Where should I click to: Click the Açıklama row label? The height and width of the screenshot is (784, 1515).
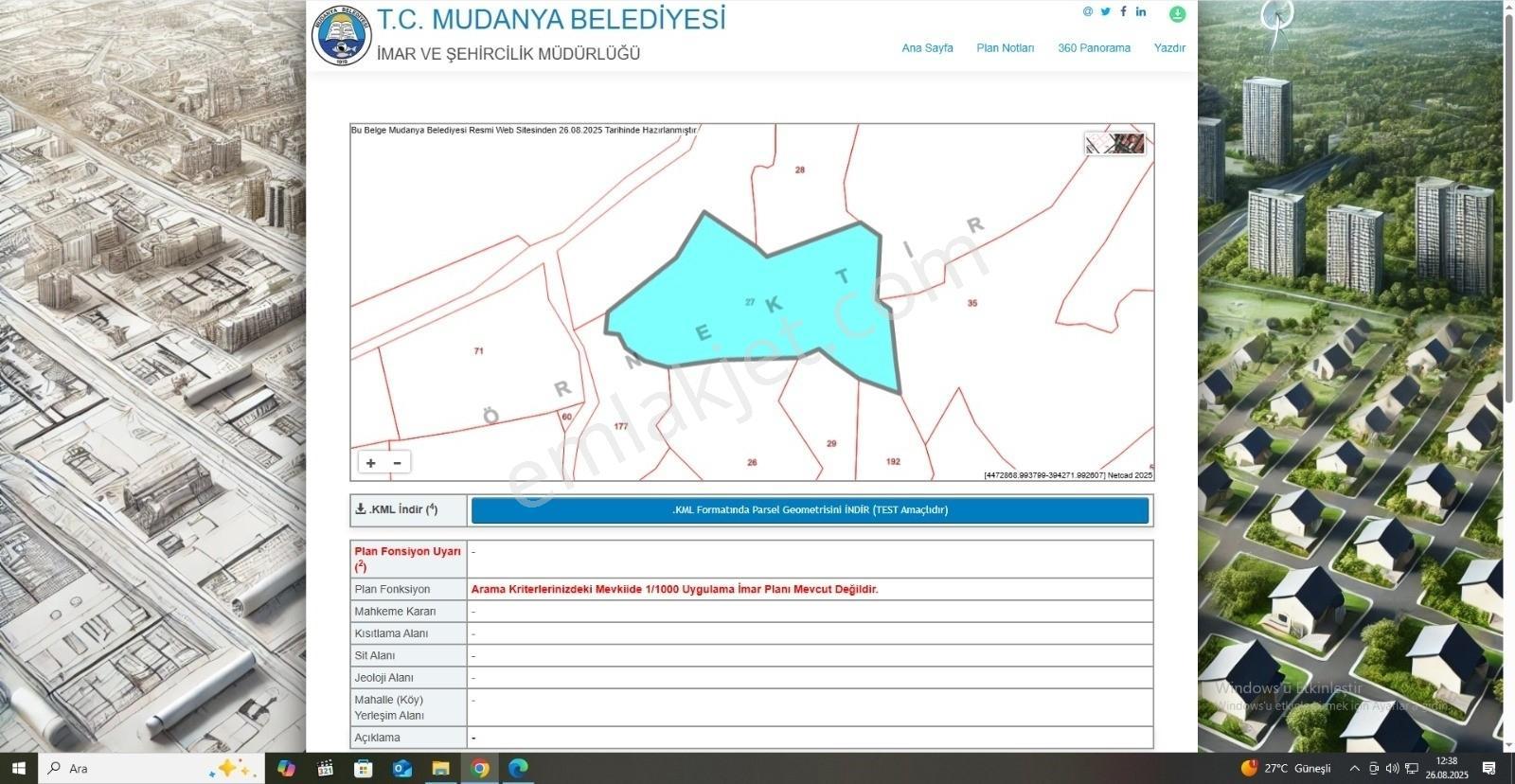(x=377, y=738)
